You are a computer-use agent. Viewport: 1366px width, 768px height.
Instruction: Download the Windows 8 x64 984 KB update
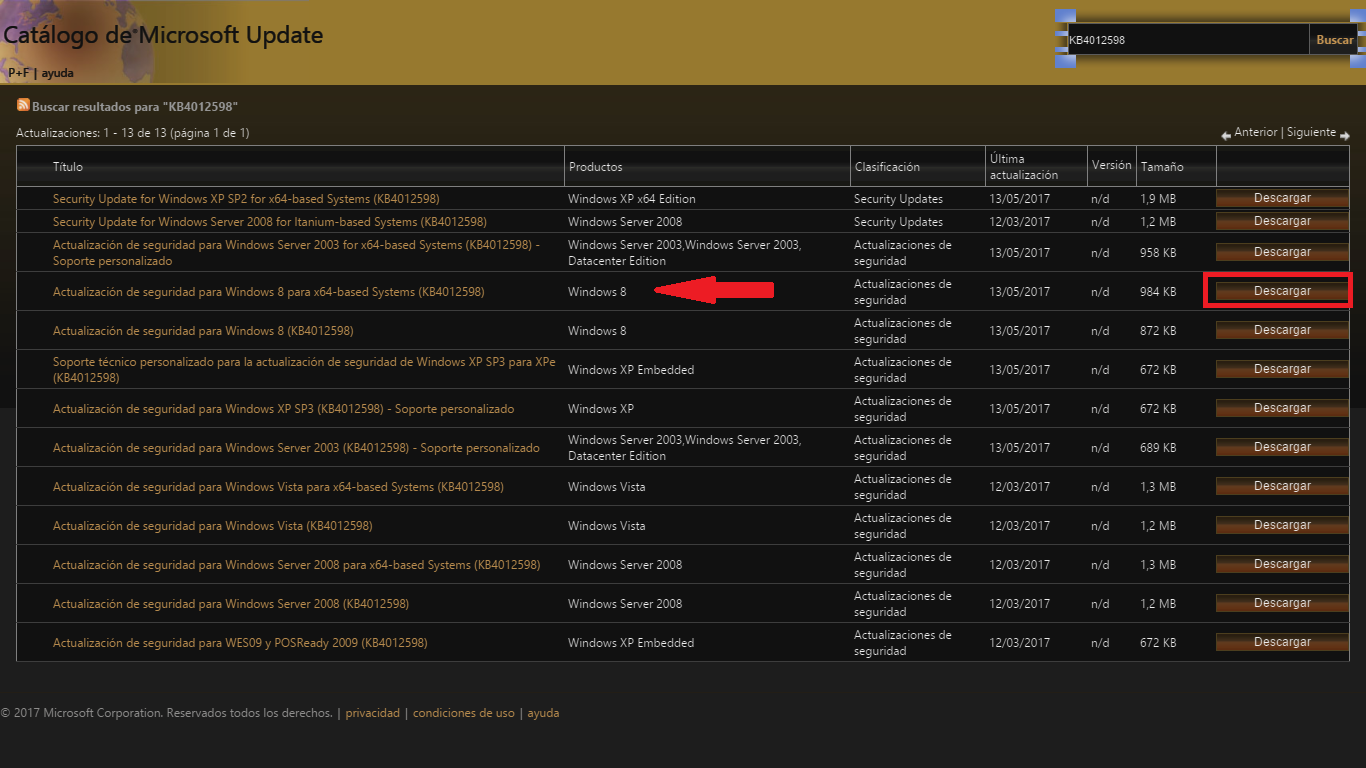(1282, 291)
